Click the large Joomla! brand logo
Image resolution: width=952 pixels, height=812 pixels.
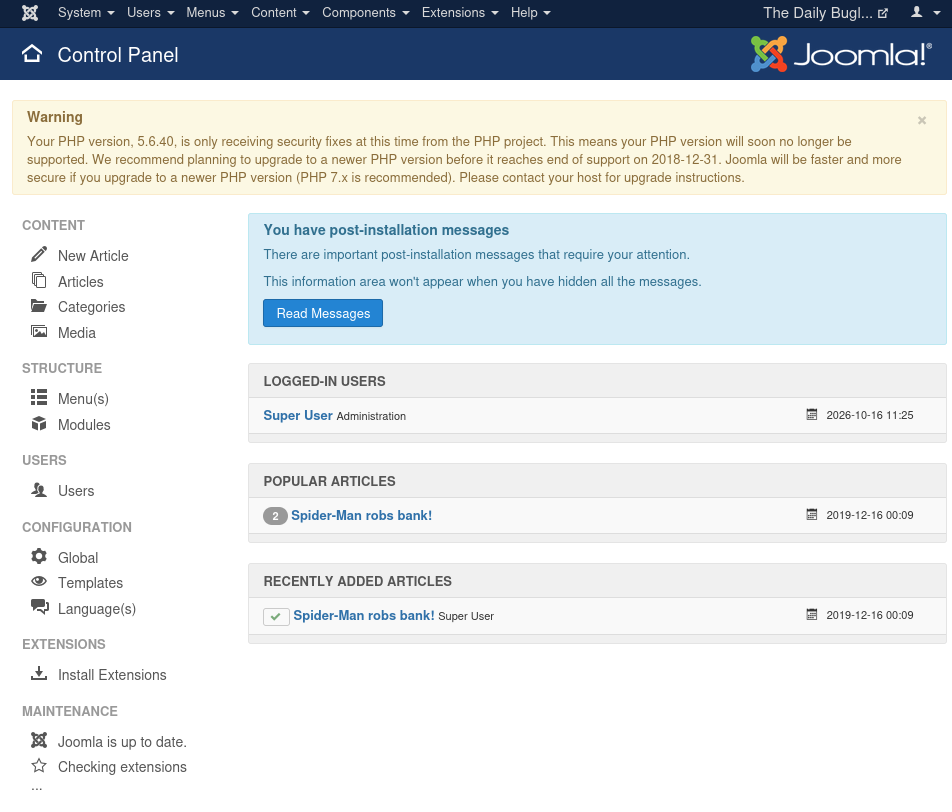[x=841, y=54]
